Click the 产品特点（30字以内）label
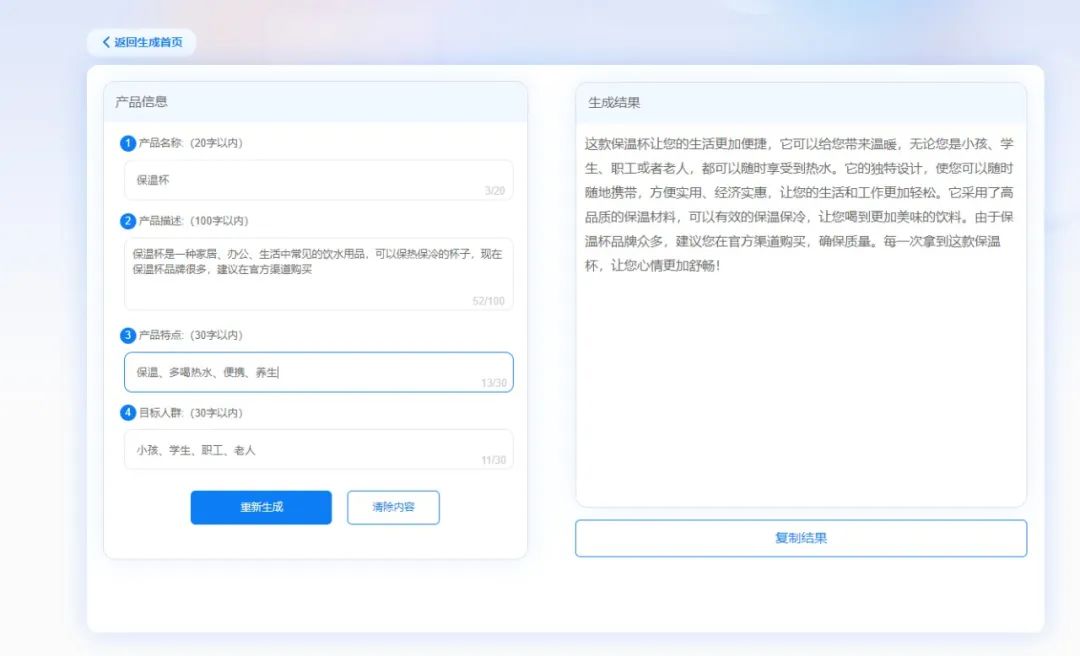This screenshot has height=656, width=1080. point(191,336)
